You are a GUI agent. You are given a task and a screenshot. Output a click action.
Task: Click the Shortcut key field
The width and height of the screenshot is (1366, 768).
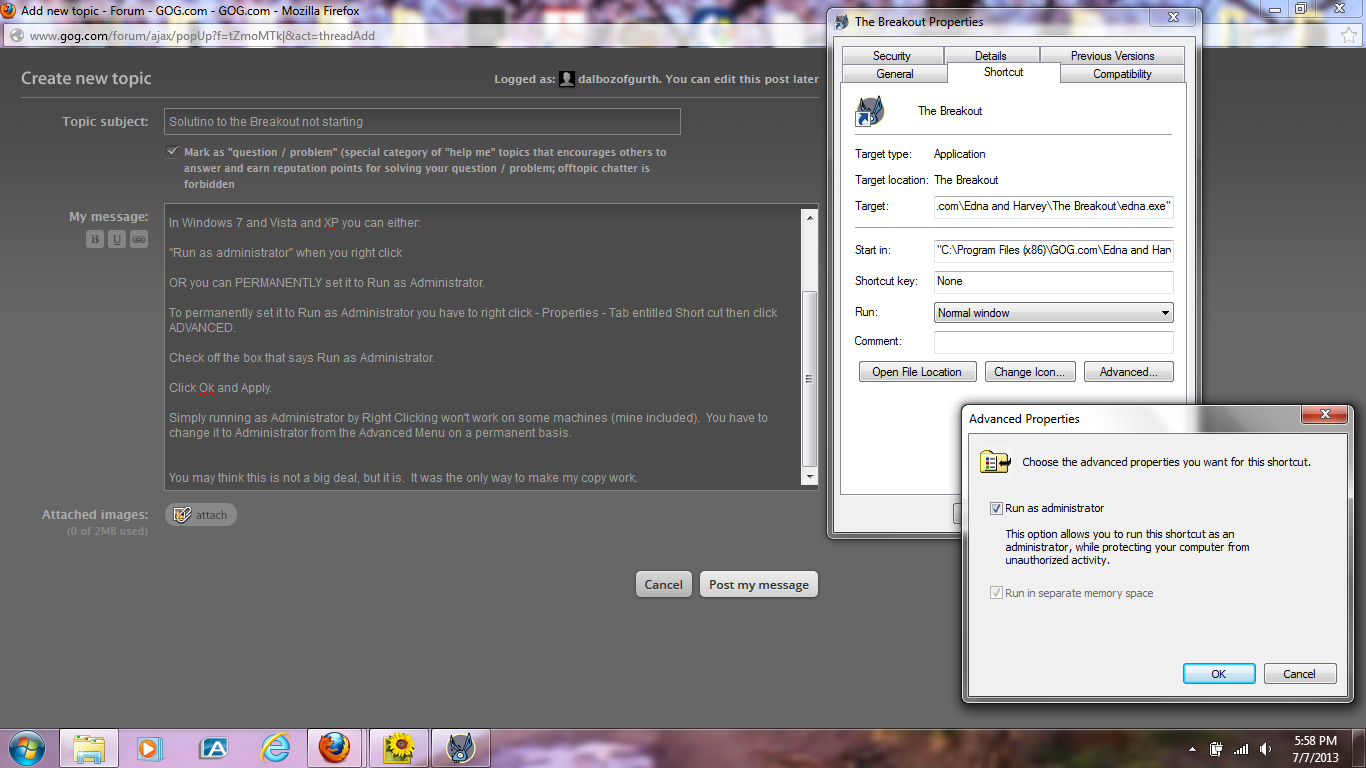(x=1053, y=282)
